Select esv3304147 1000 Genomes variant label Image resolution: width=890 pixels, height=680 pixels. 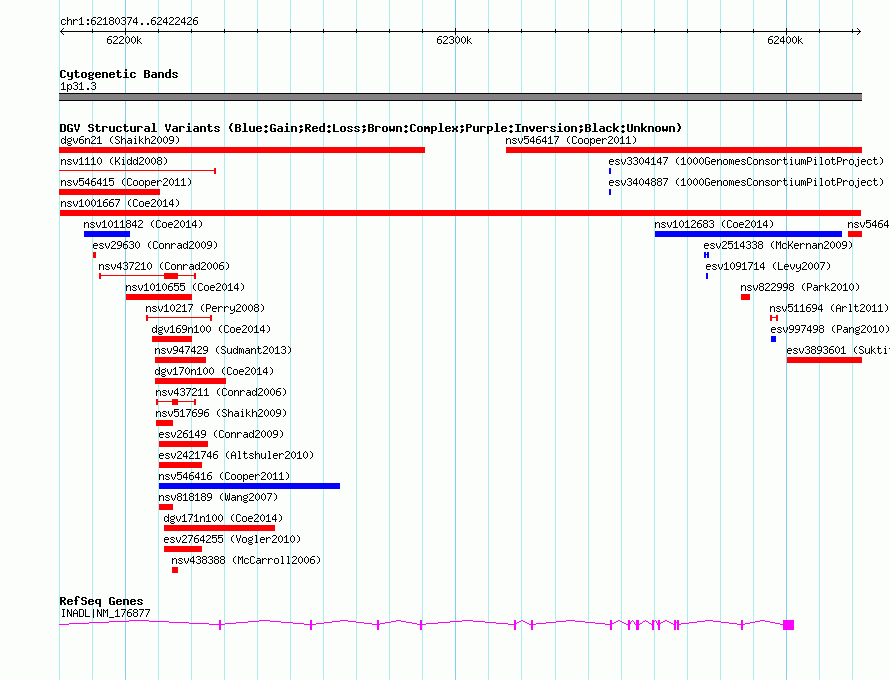click(746, 161)
